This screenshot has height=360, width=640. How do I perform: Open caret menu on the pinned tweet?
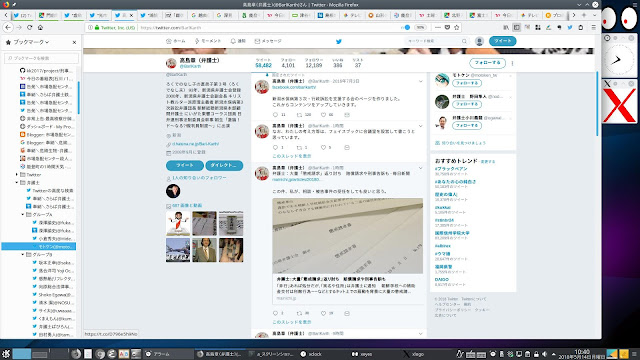(420, 82)
